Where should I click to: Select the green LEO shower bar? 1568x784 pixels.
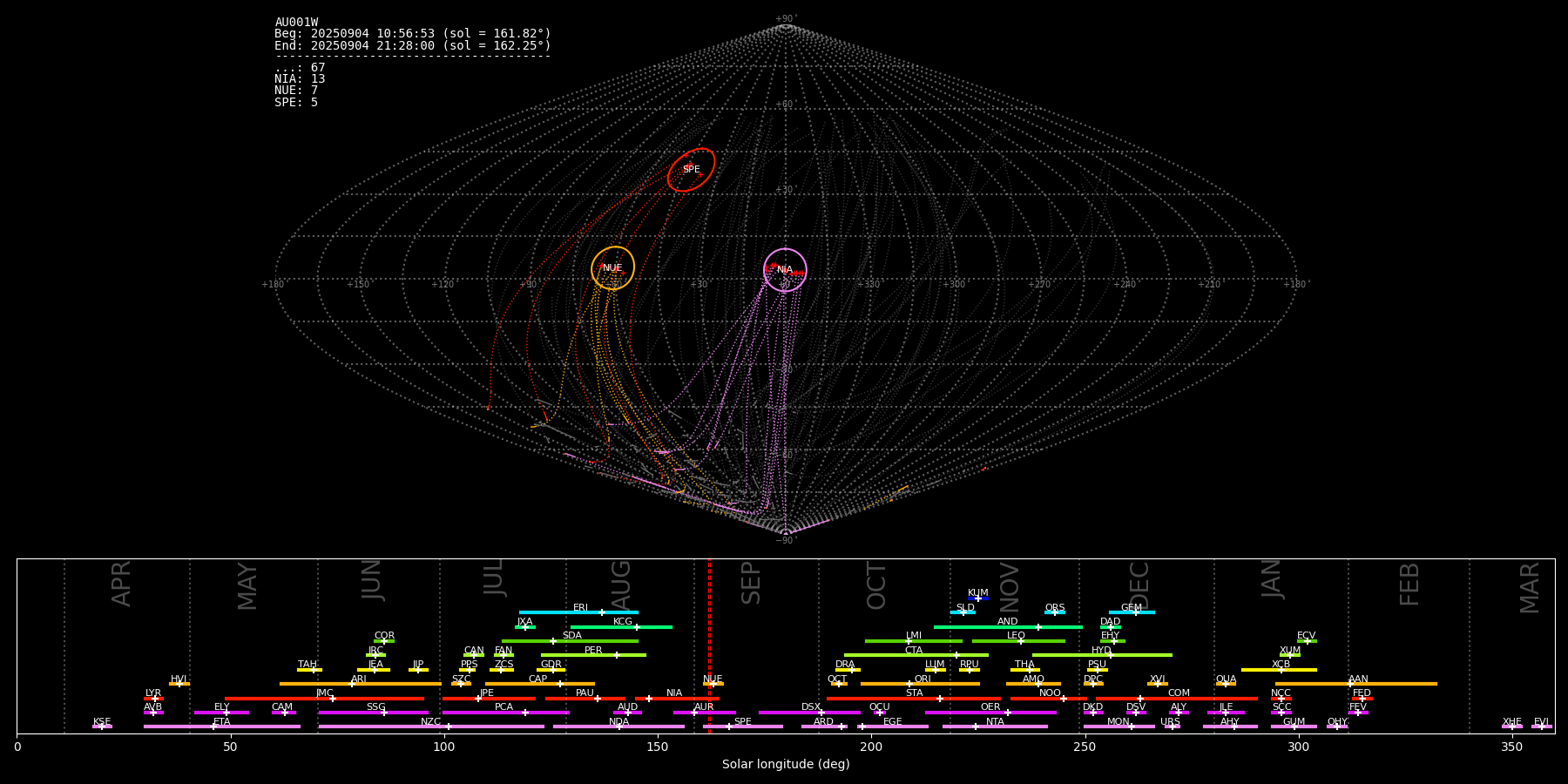(x=1017, y=641)
